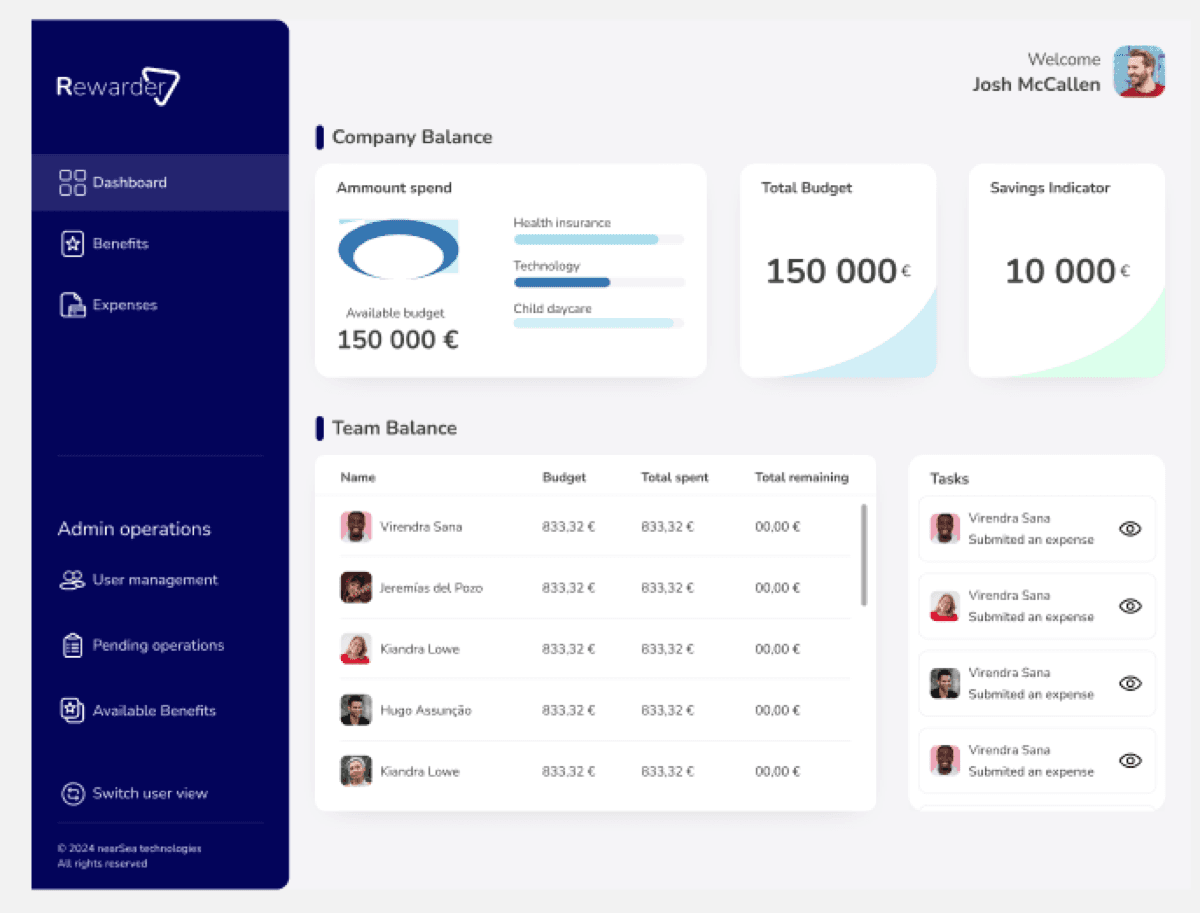Click the Dashboard grid icon in sidebar
This screenshot has width=1200, height=913.
tap(72, 182)
